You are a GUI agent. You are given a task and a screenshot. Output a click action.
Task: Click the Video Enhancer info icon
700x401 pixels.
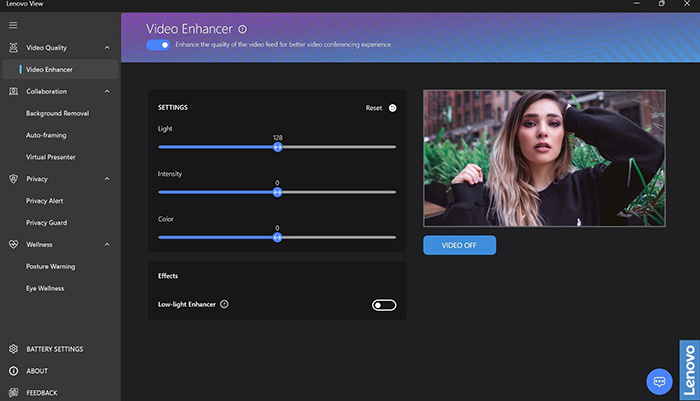click(243, 29)
